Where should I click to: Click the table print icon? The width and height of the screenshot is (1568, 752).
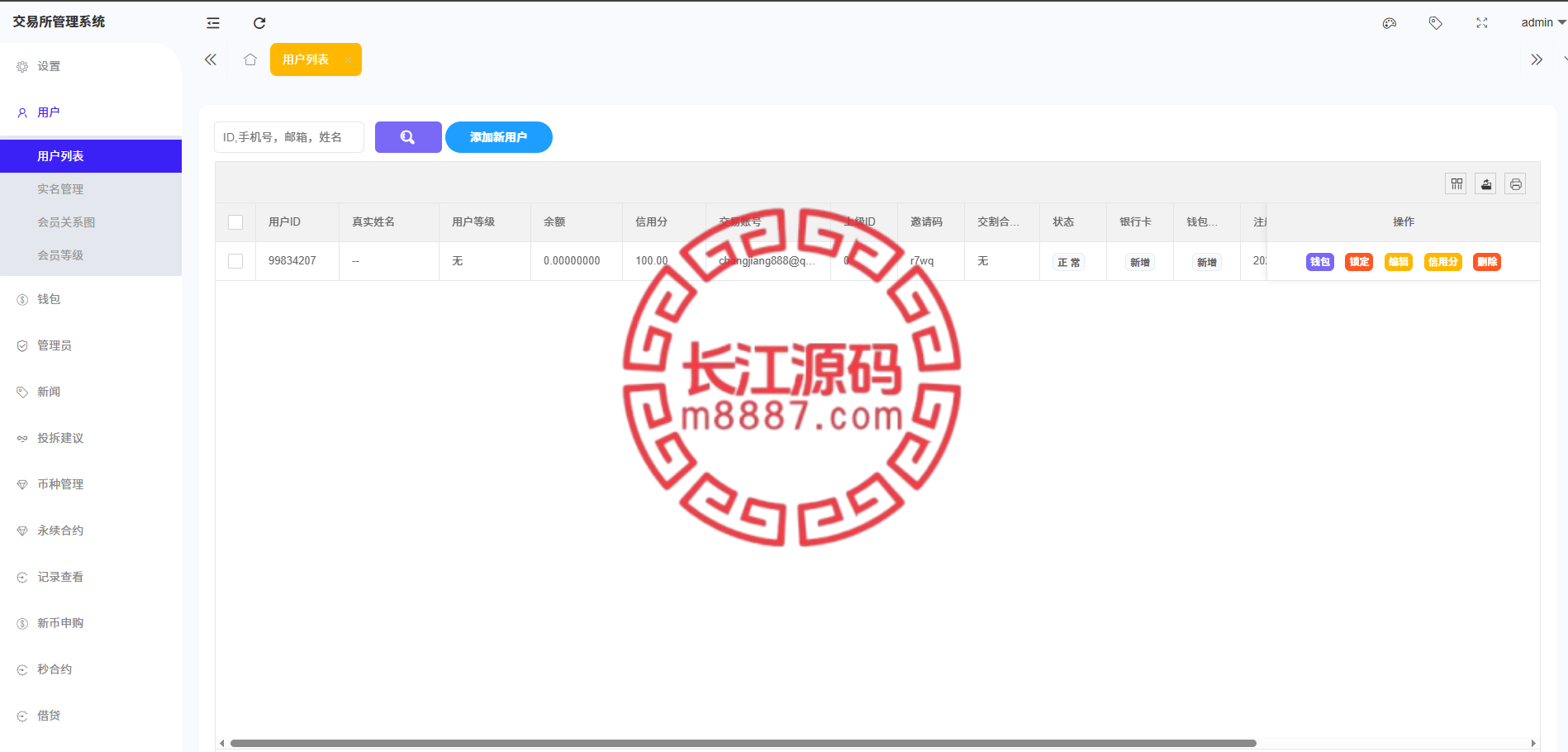(x=1516, y=183)
